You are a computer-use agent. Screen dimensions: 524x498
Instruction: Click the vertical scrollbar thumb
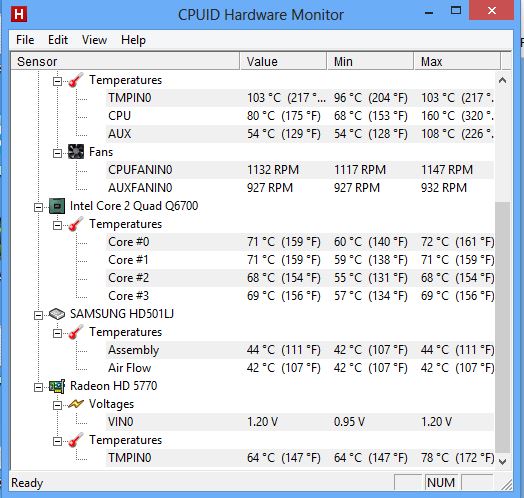coord(502,328)
